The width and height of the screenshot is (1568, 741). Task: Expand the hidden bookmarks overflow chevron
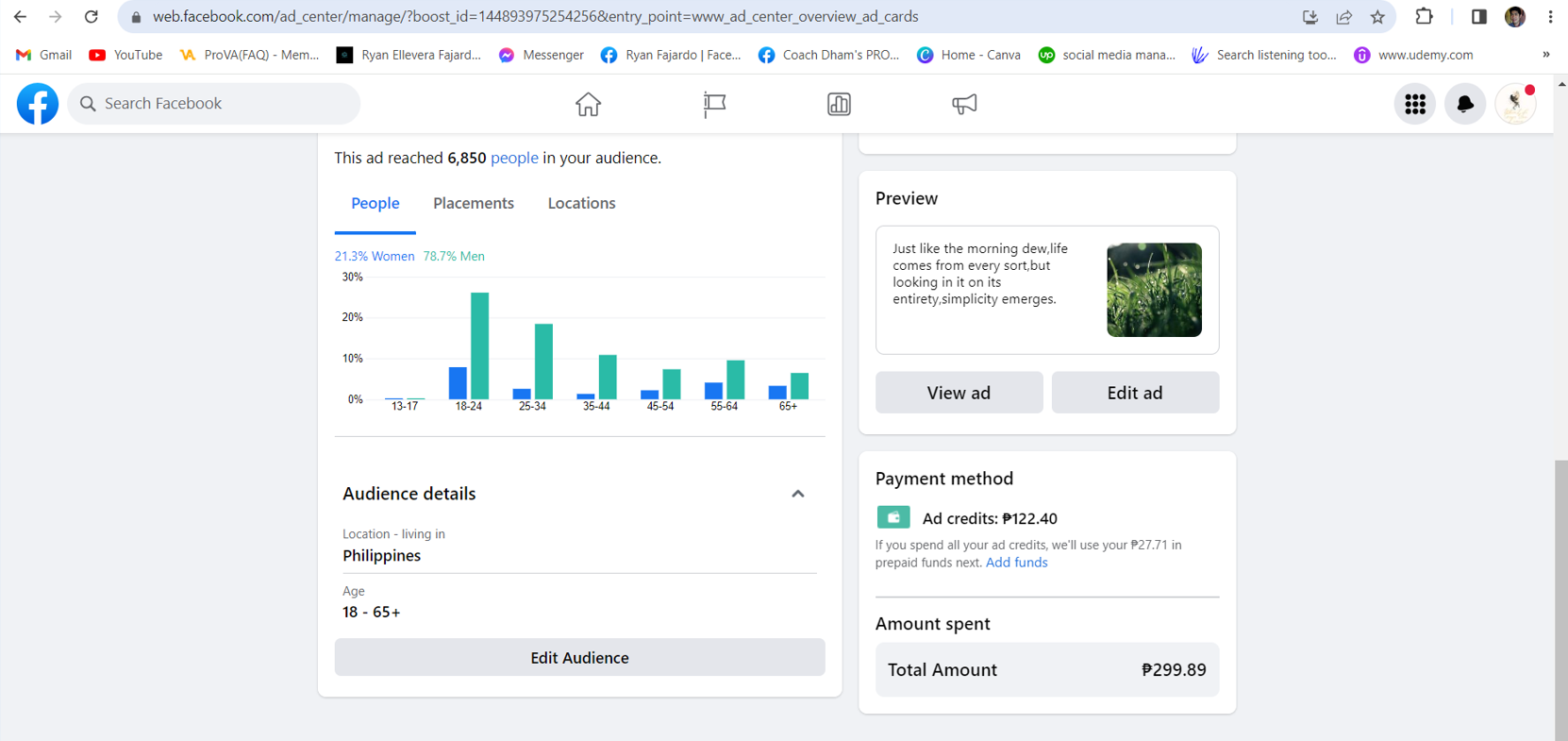1545,55
